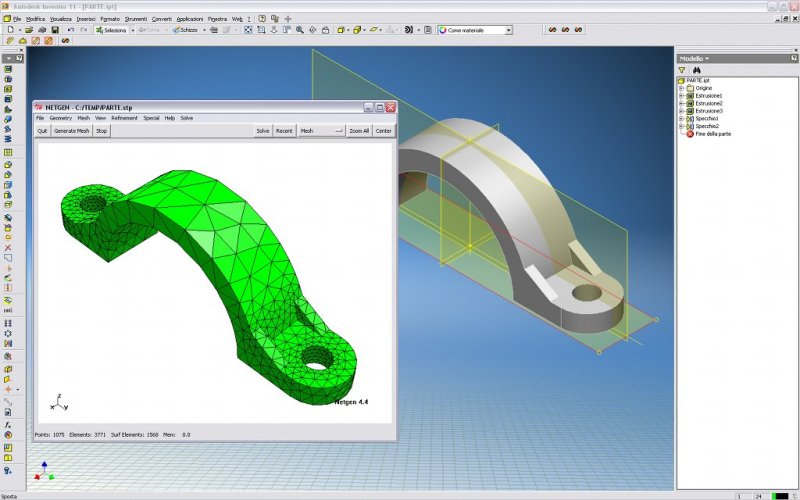Viewport: 800px width, 500px height.
Task: Click the Save floppy disk icon
Action: pos(55,30)
